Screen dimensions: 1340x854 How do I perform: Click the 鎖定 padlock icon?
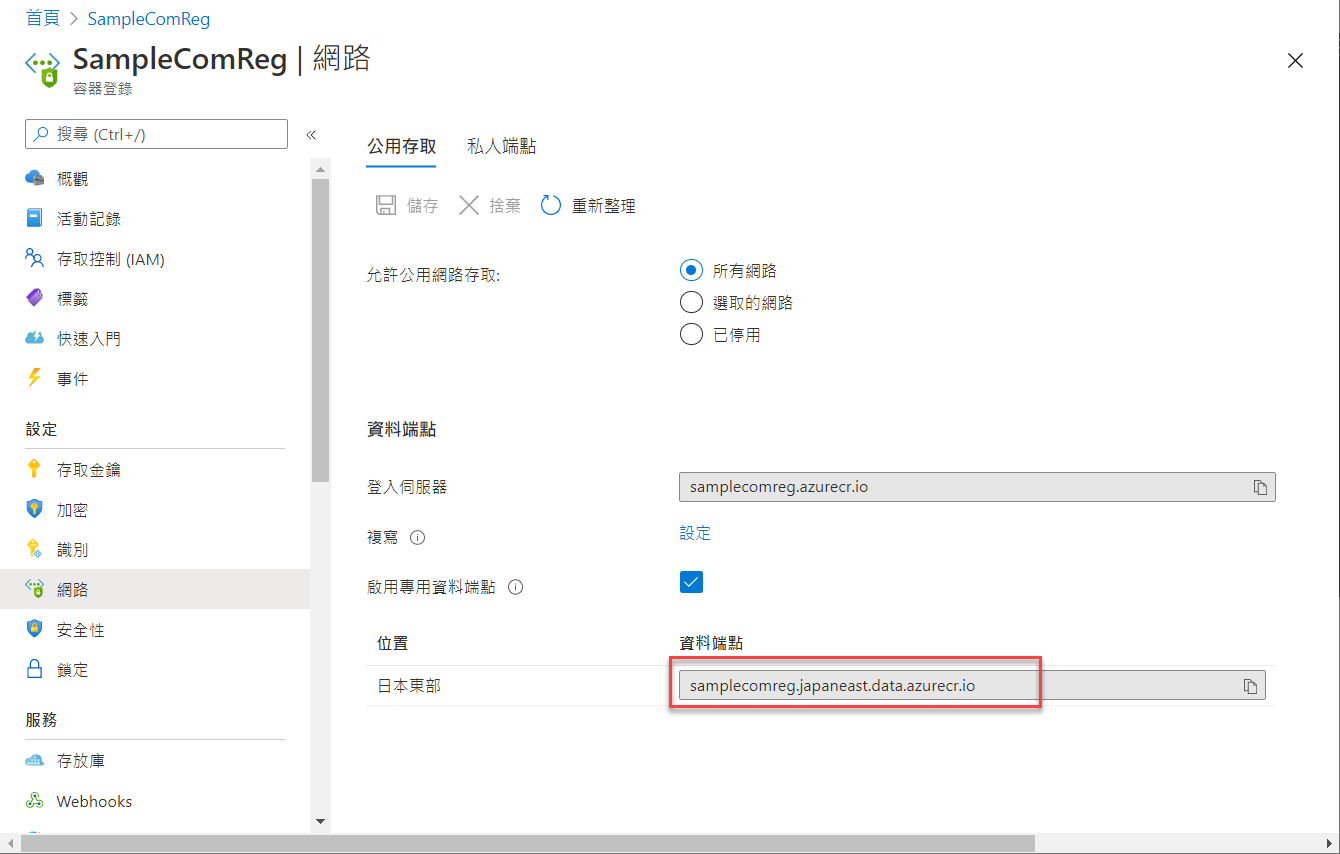click(35, 669)
